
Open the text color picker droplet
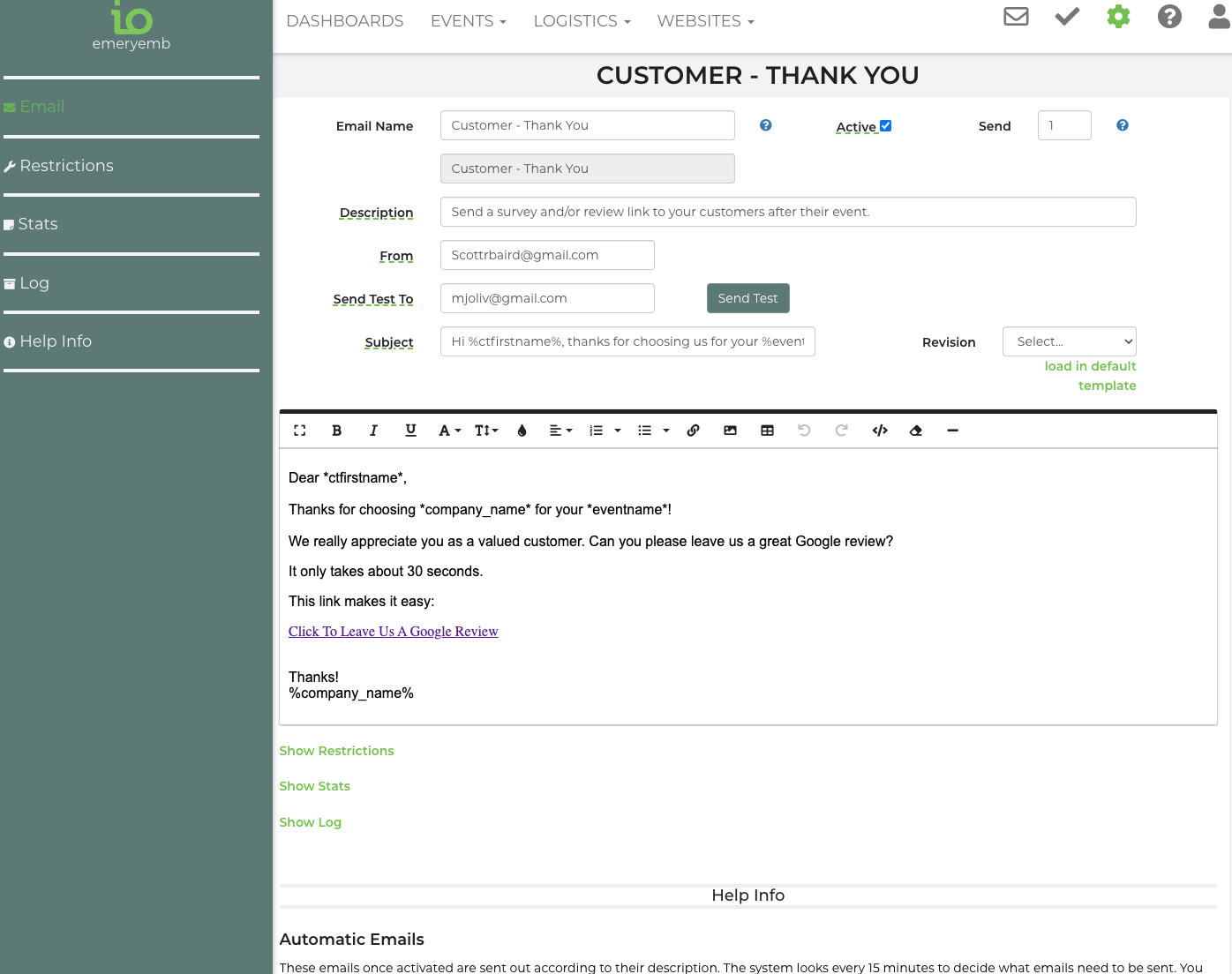[x=522, y=431]
